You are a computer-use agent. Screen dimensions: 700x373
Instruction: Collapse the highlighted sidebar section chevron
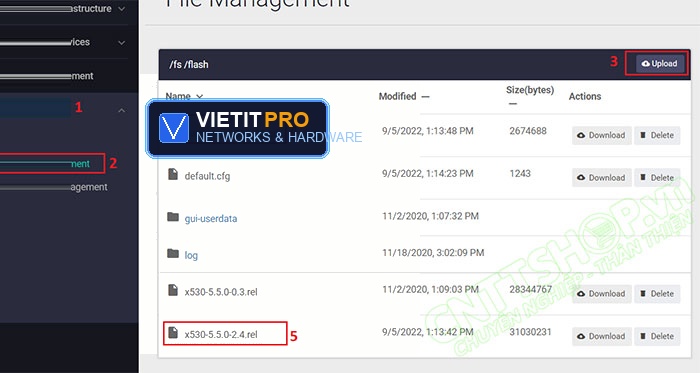coord(121,110)
